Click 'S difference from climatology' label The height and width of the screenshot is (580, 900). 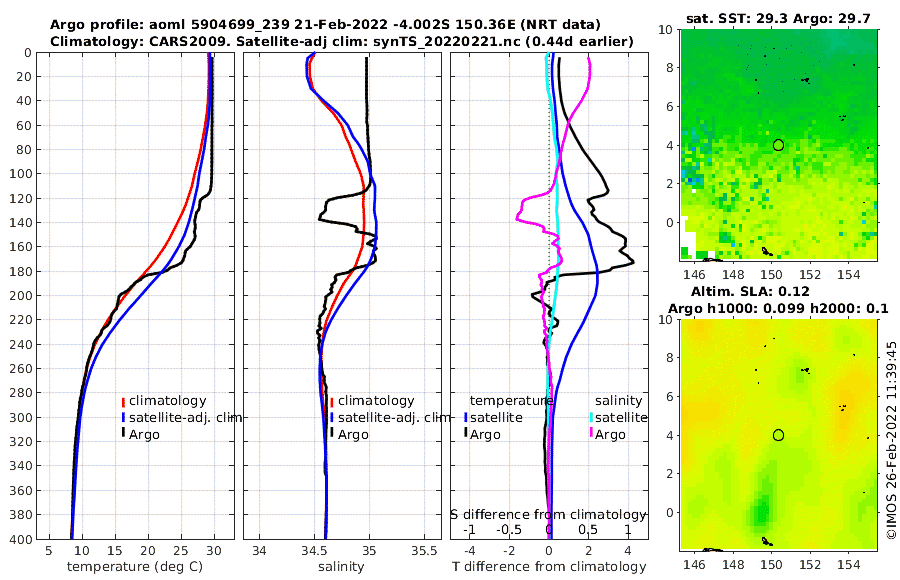tap(548, 514)
